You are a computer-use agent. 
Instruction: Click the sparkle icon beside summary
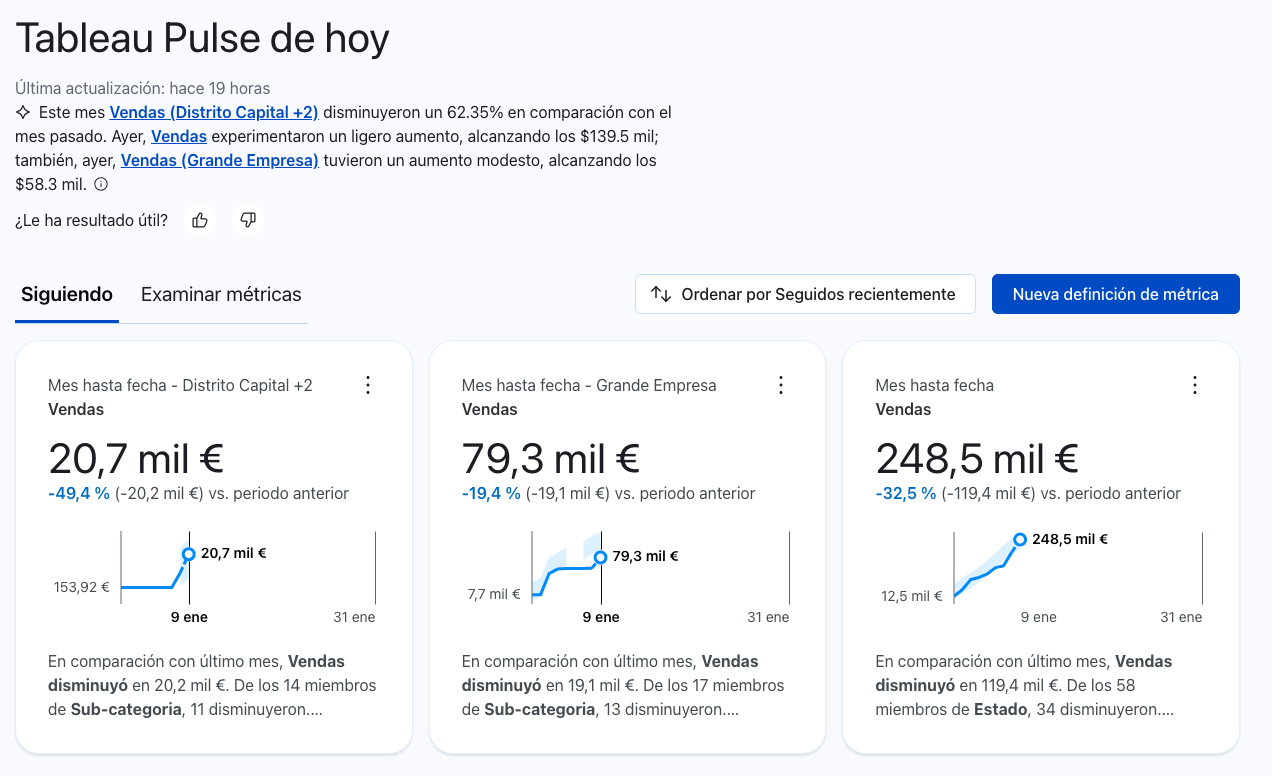pyautogui.click(x=24, y=112)
